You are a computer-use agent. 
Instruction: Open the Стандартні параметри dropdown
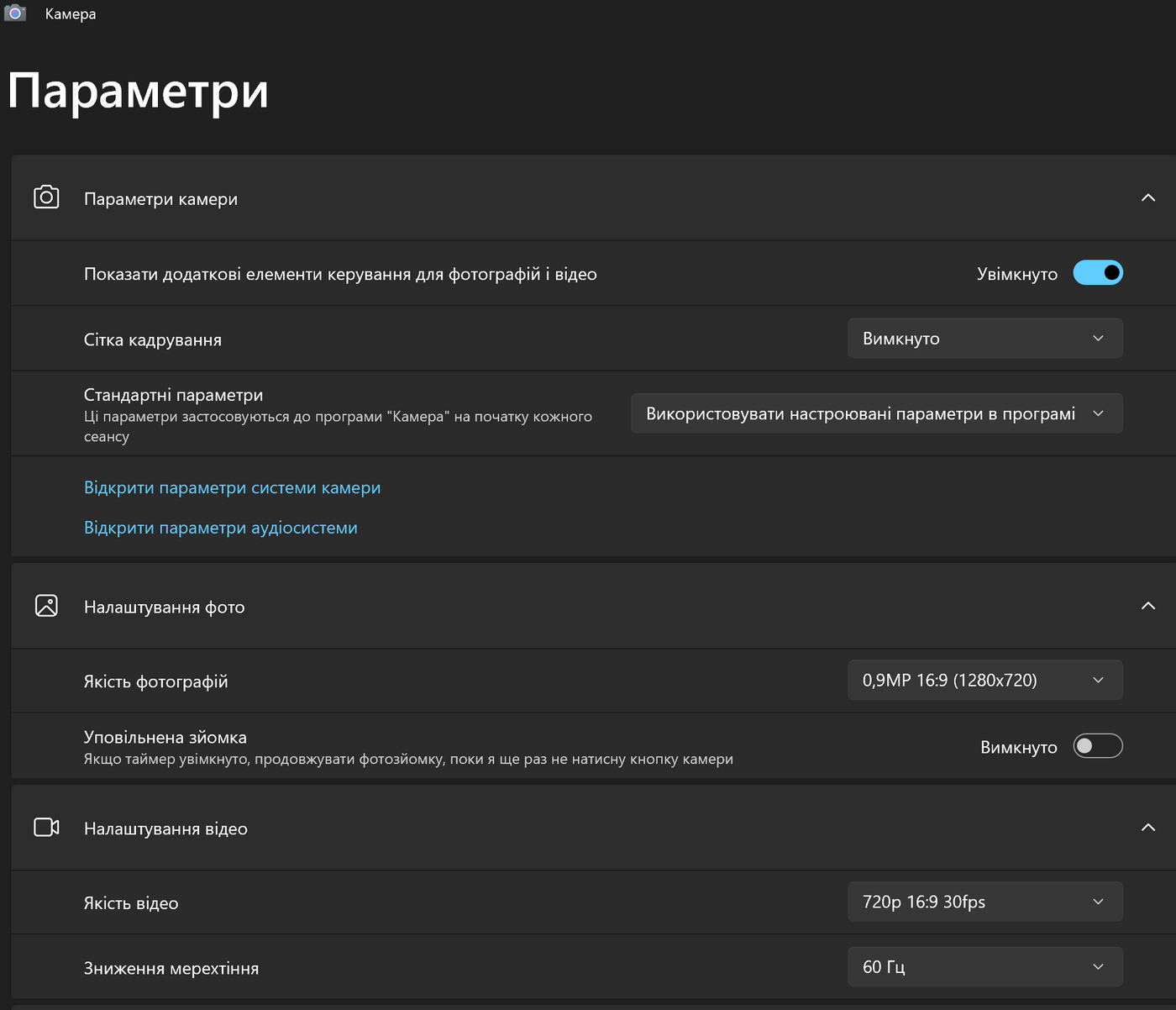(x=876, y=414)
